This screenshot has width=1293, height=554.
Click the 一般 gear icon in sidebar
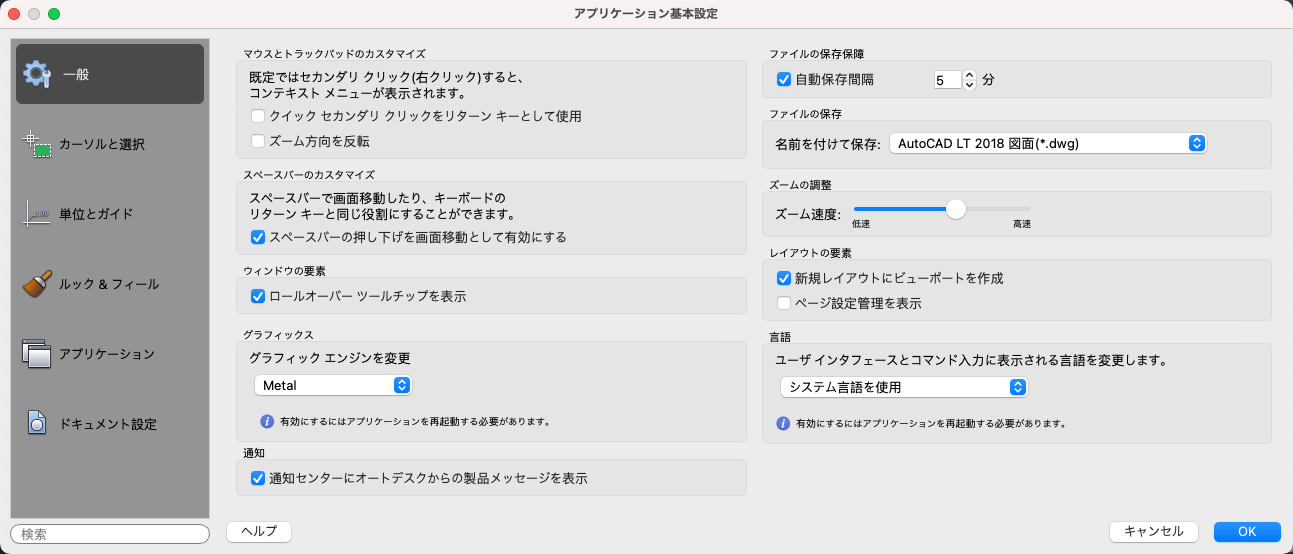(x=38, y=74)
